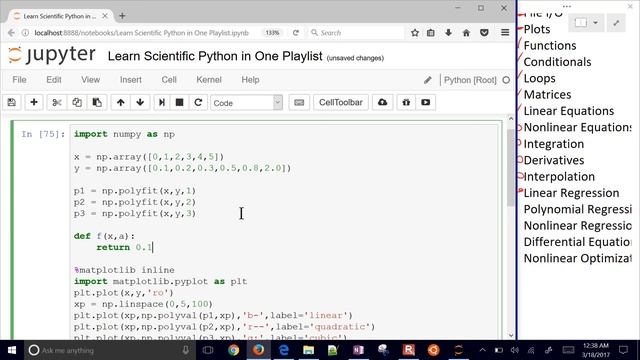This screenshot has height=360, width=640.
Task: Open Pocket icon in Firefox toolbar
Action: [x=484, y=33]
